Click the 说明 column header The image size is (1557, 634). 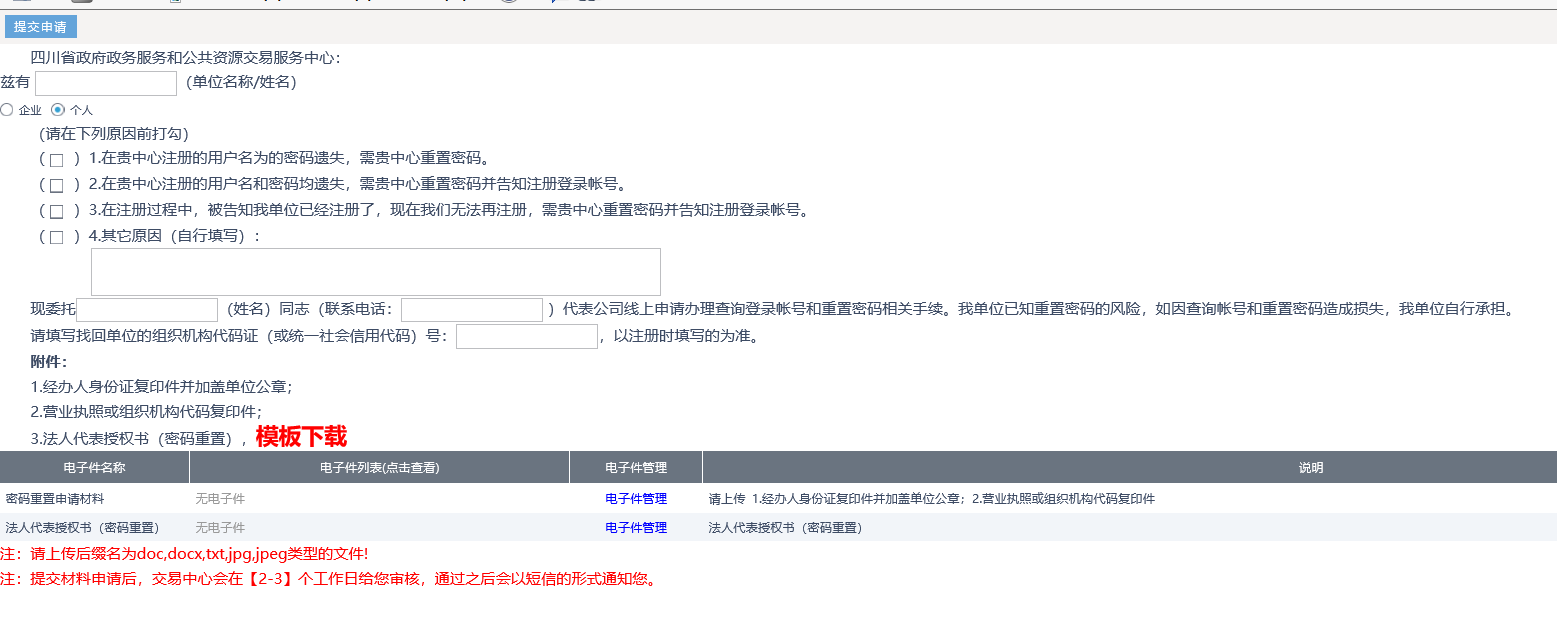point(1310,468)
